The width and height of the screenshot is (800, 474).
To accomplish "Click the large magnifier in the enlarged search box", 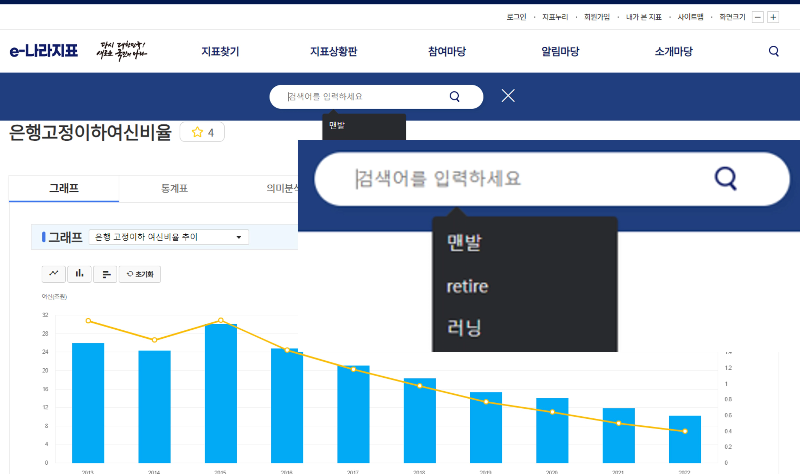I will point(726,178).
